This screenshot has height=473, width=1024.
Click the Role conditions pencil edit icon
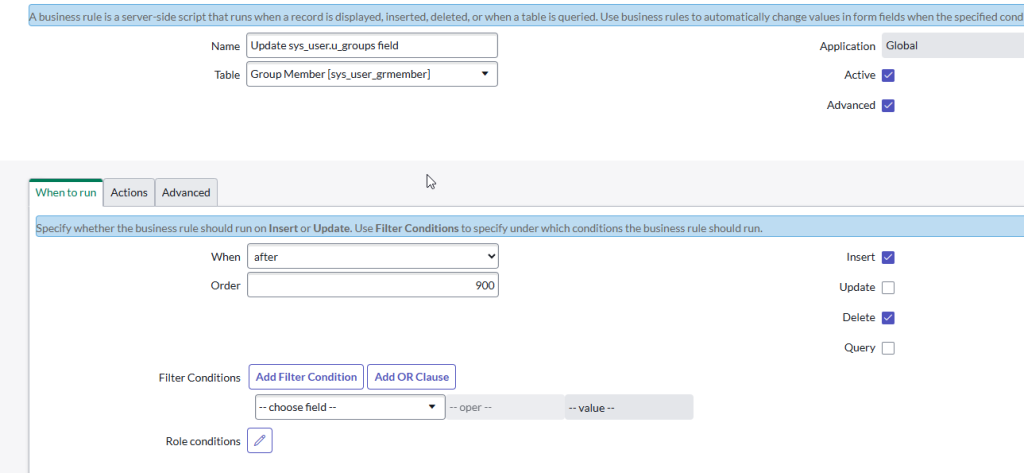(x=259, y=441)
